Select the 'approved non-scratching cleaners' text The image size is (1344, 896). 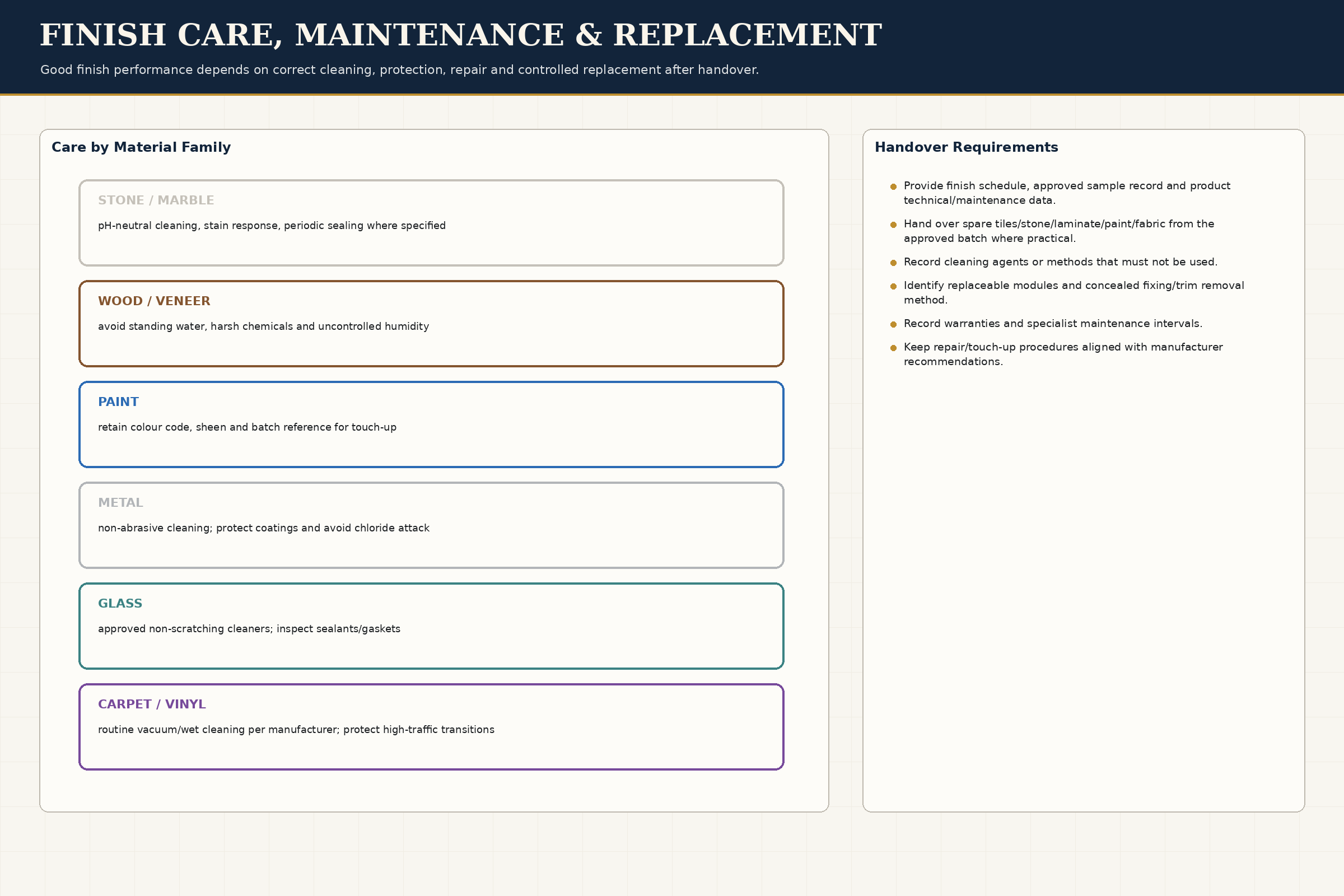point(249,628)
